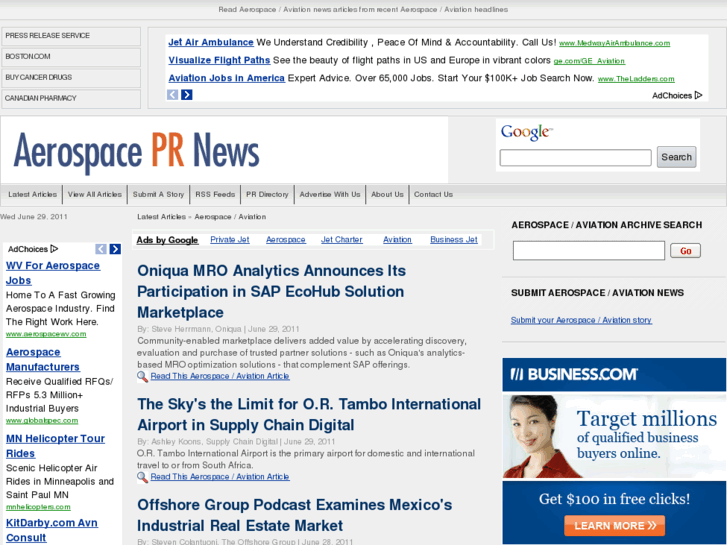Screen dimensions: 727x545
Task: Open RSS Feeds nav item
Action: coord(215,194)
